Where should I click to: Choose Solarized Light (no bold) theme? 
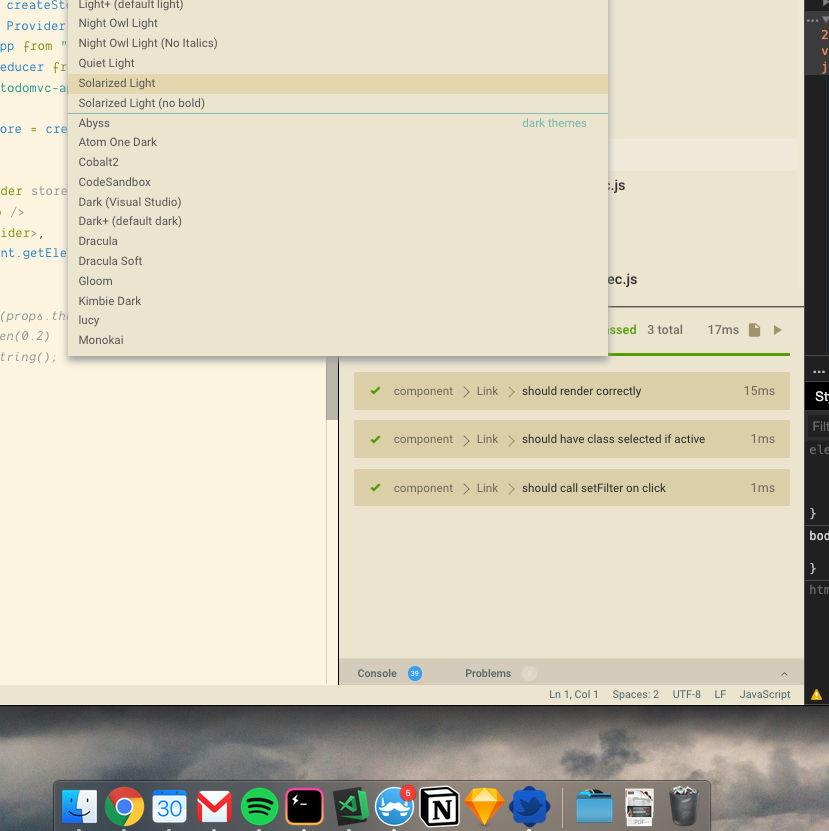tap(338, 103)
